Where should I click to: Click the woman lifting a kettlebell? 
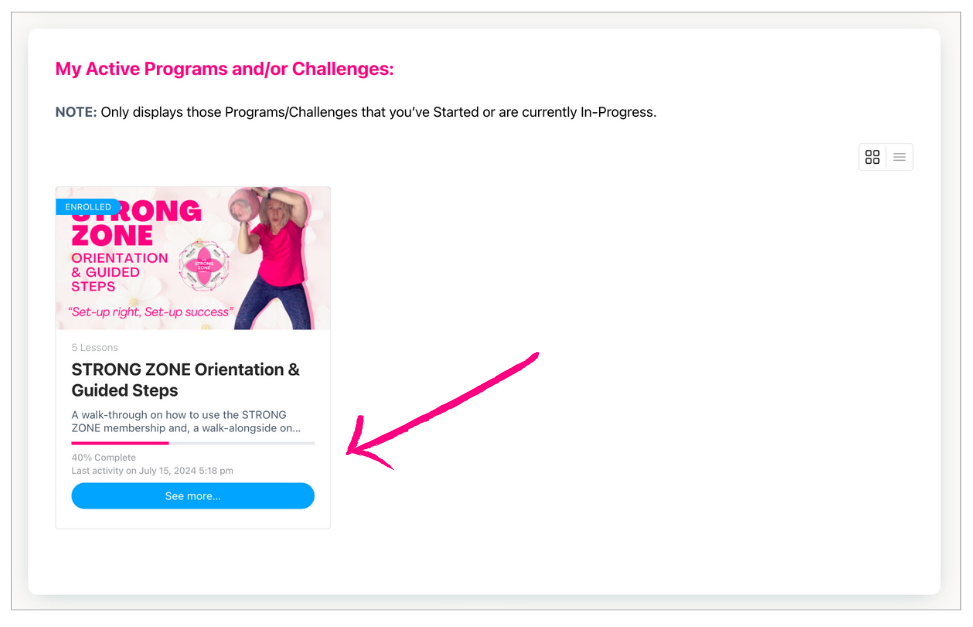[x=271, y=258]
